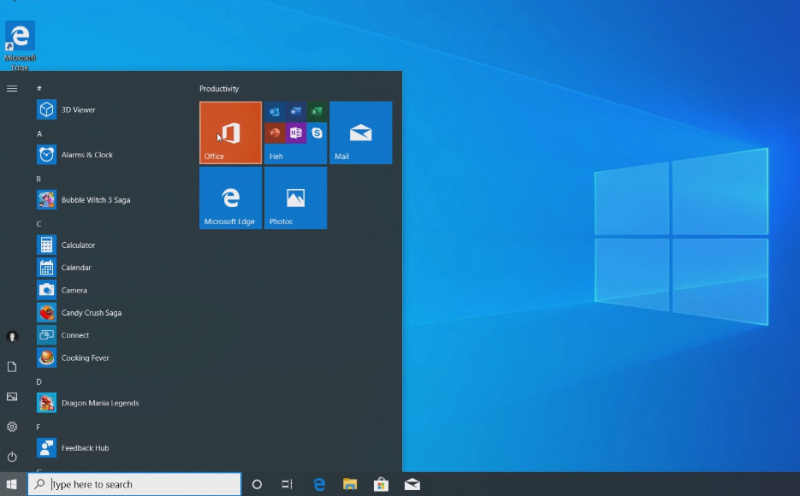800x496 pixels.
Task: Launch the Connect app icon
Action: [x=46, y=335]
